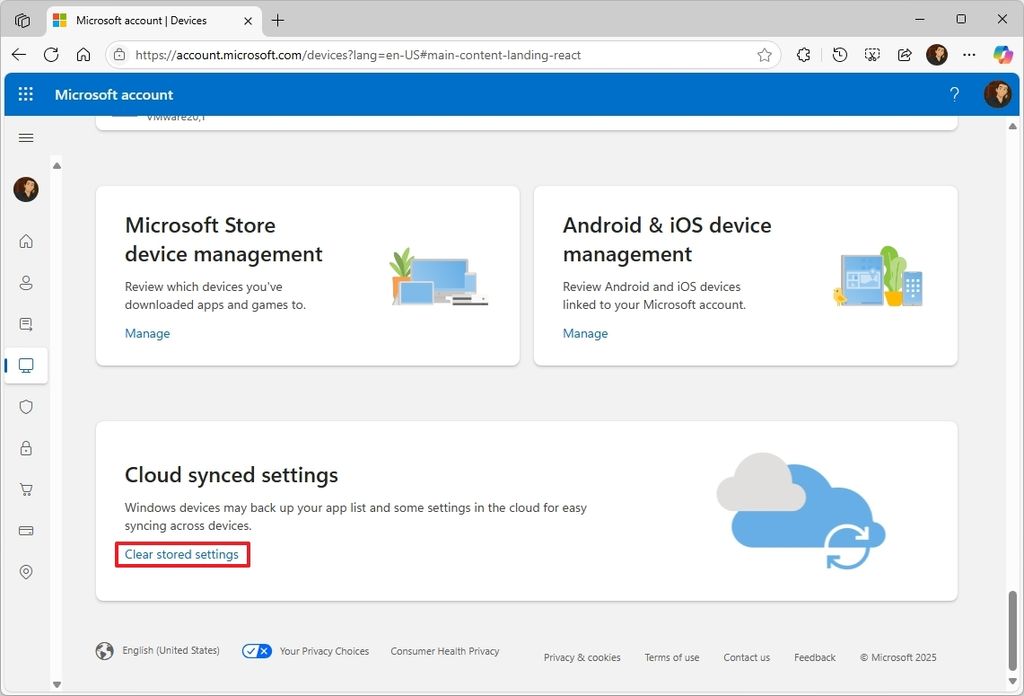The height and width of the screenshot is (696, 1024).
Task: Click Clear stored settings link
Action: pos(182,554)
